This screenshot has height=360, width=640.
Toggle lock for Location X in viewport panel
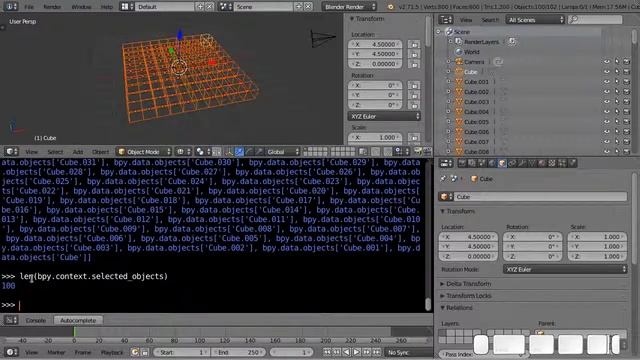pos(414,44)
